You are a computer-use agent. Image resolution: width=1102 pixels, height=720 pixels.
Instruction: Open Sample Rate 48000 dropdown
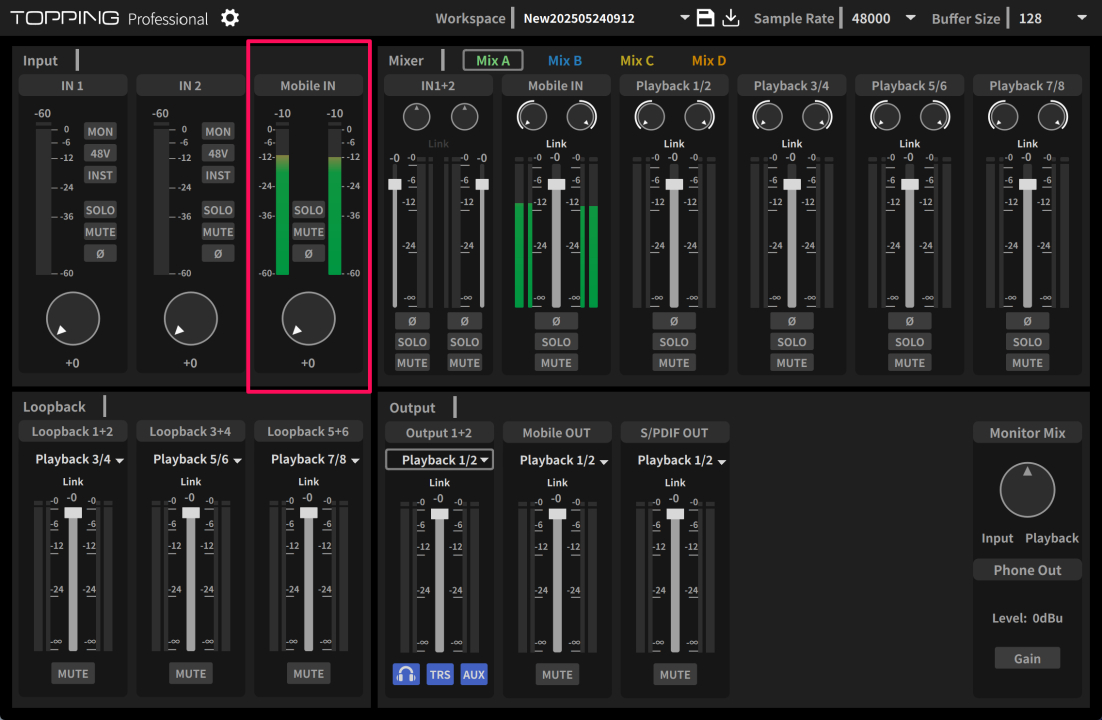tap(910, 18)
